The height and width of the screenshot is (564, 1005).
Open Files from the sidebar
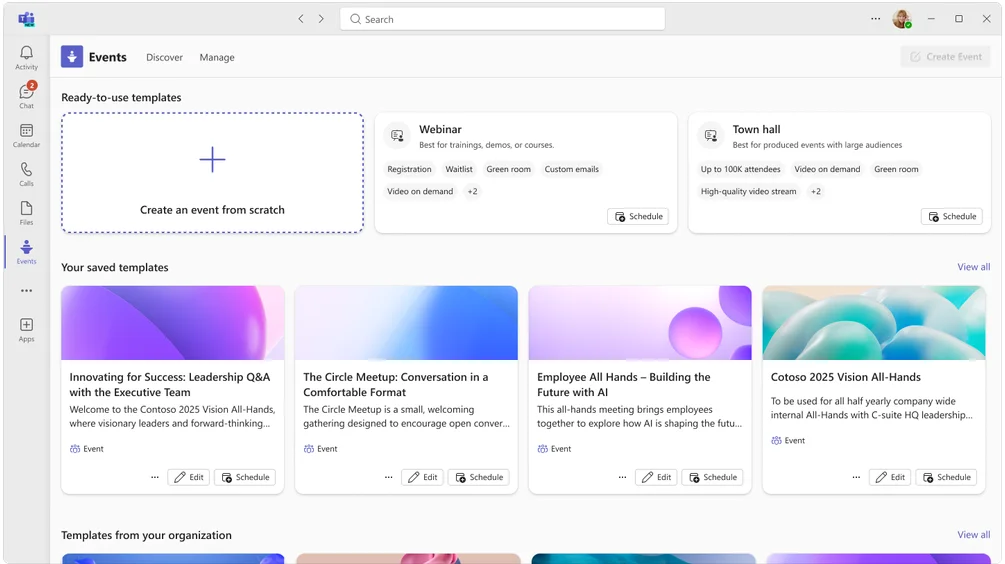tap(26, 213)
